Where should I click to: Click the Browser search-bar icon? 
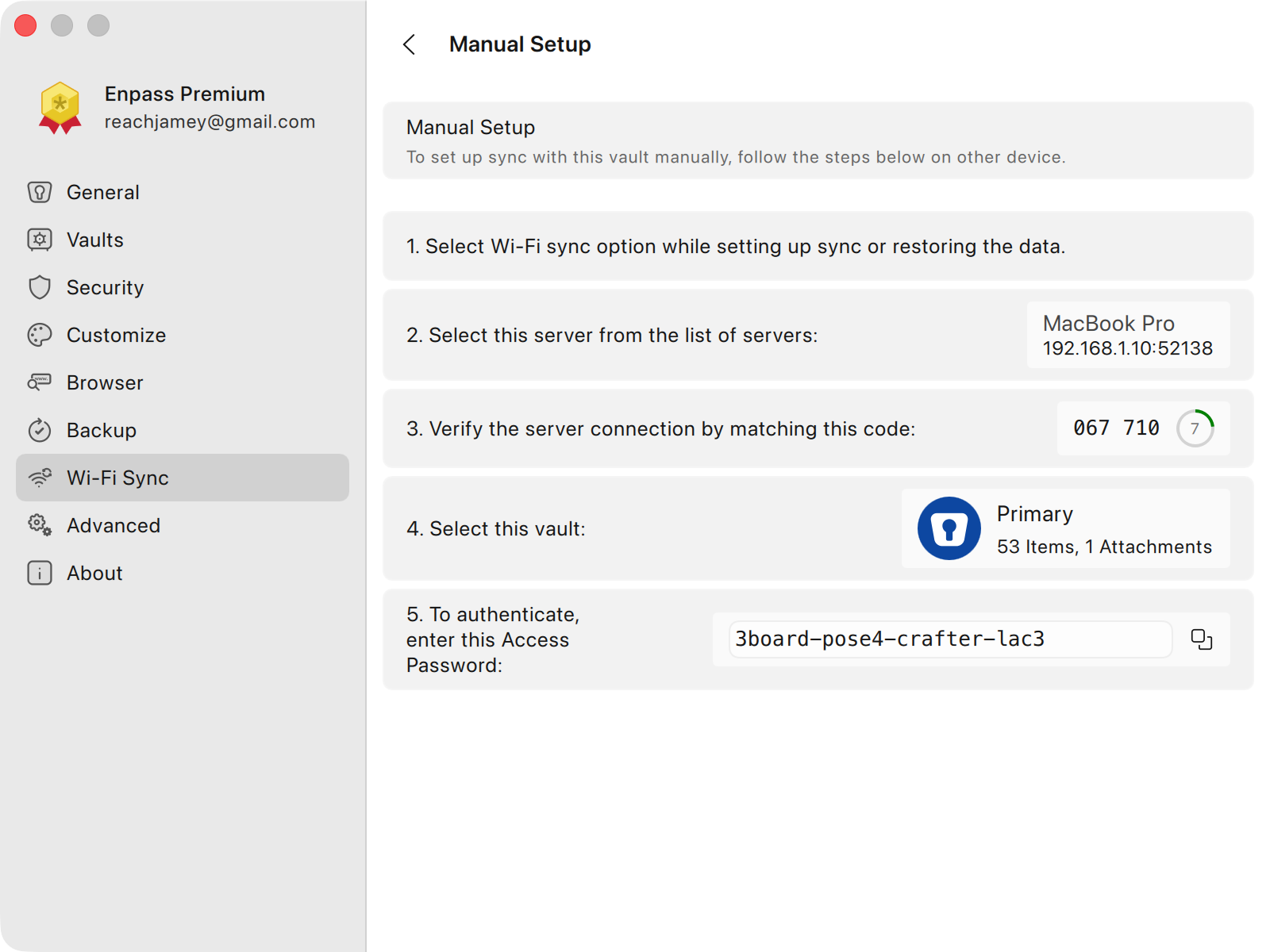(40, 382)
